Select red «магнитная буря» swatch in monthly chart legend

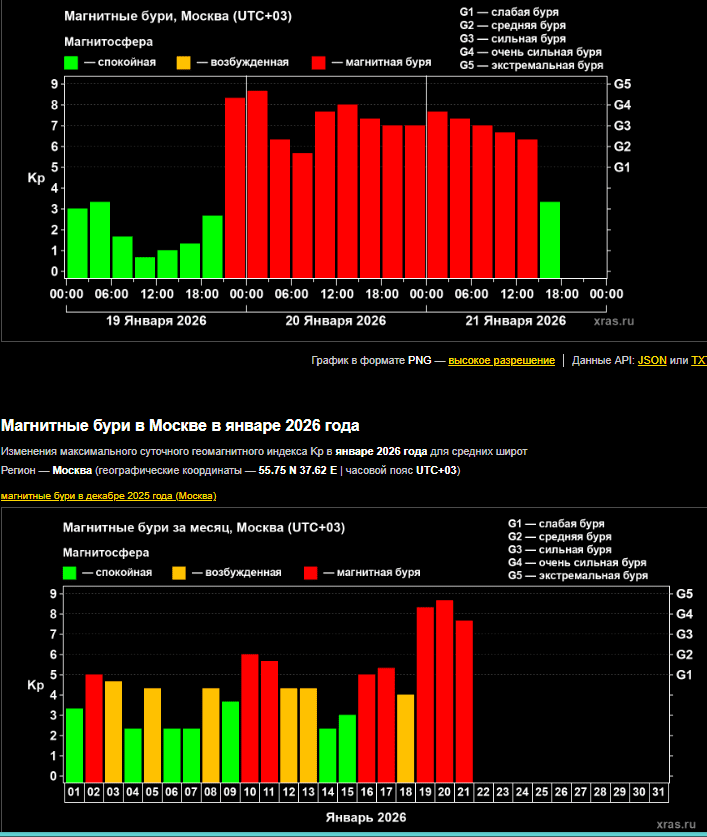point(311,573)
